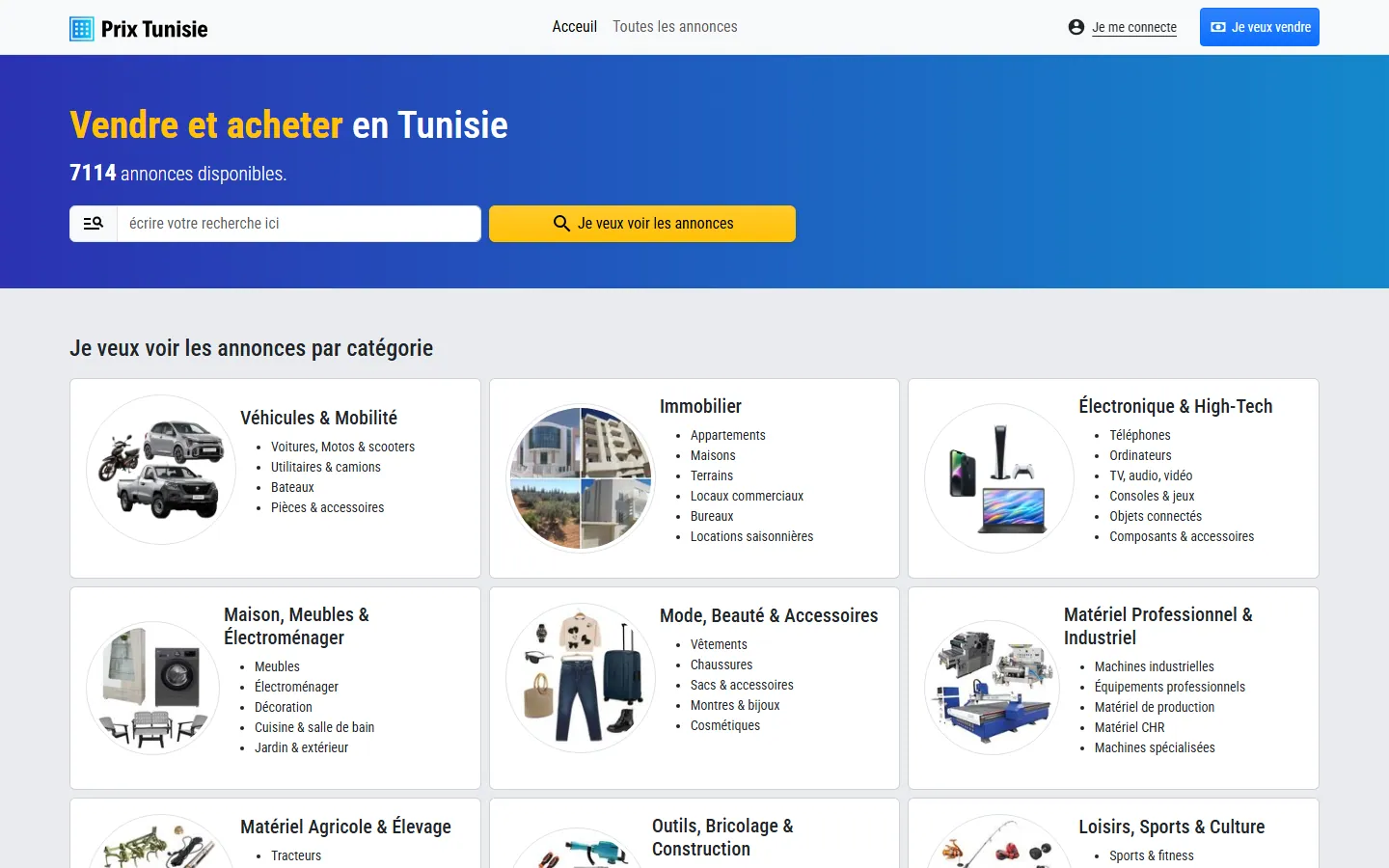Open the Véhicules & Mobilité category heading
The height and width of the screenshot is (868, 1389).
(318, 418)
